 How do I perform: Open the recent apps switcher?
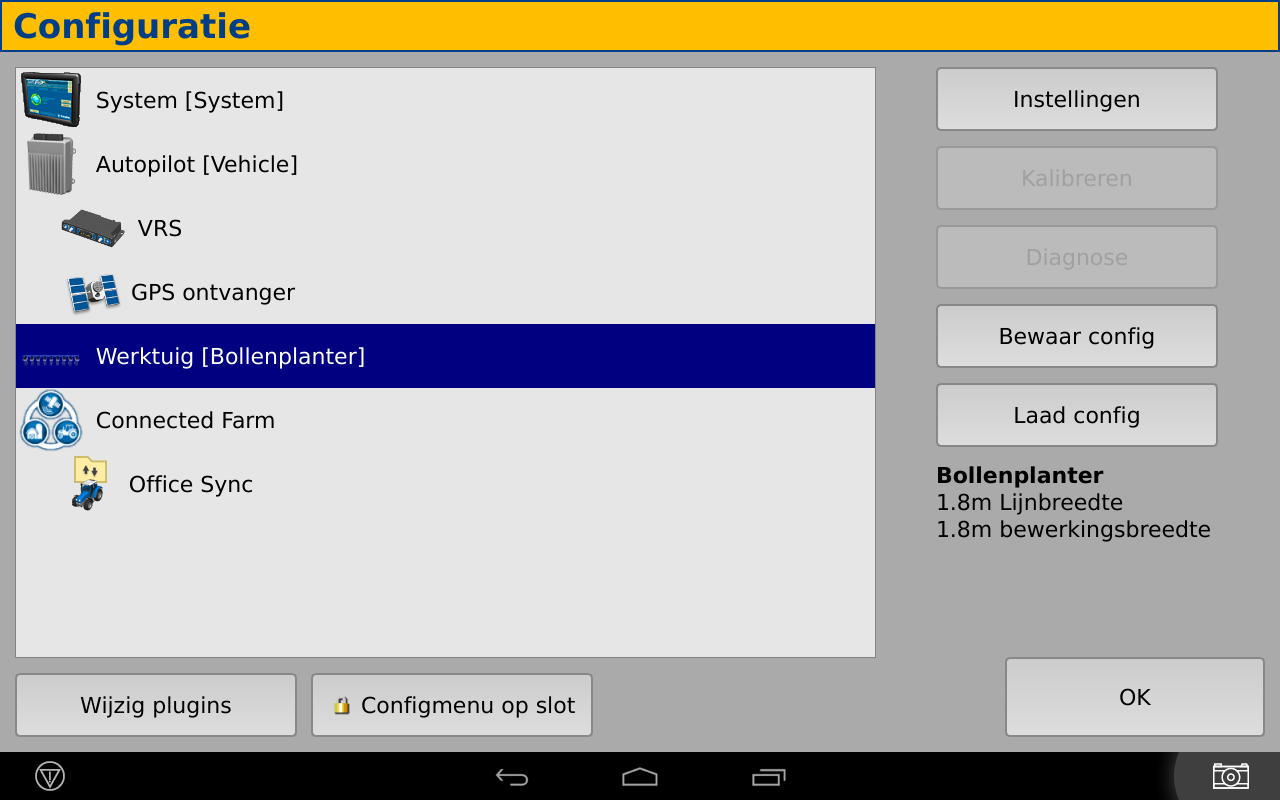pyautogui.click(x=768, y=777)
